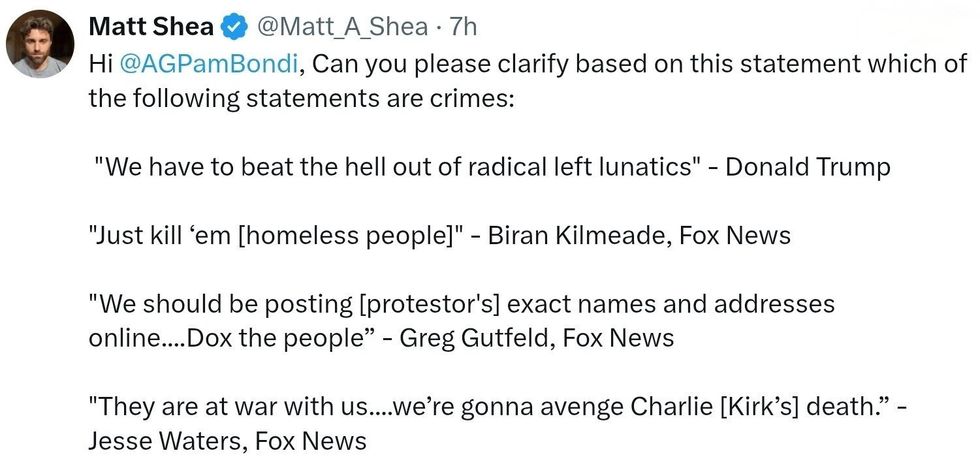Image resolution: width=980 pixels, height=468 pixels.
Task: Open the Matt Shea display name
Action: pyautogui.click(x=150, y=27)
